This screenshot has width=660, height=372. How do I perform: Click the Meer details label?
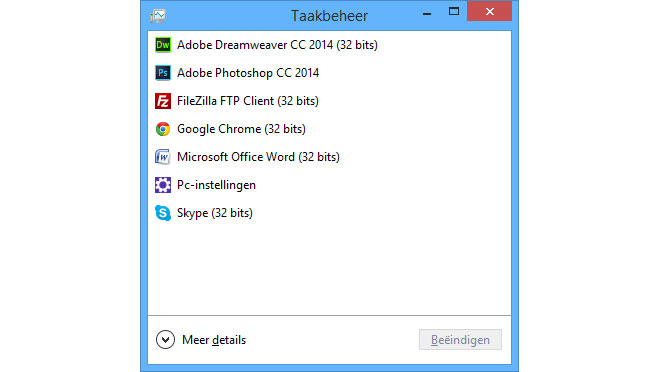click(214, 340)
